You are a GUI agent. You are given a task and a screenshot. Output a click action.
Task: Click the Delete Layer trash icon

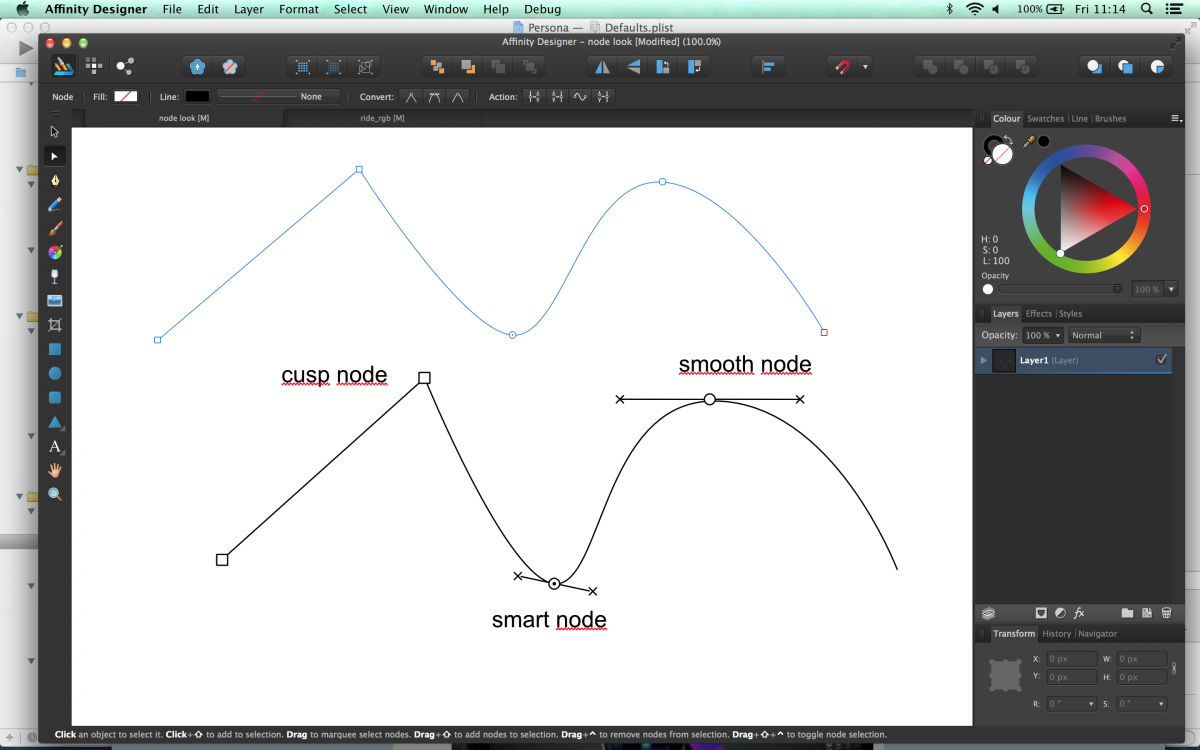coord(1166,613)
